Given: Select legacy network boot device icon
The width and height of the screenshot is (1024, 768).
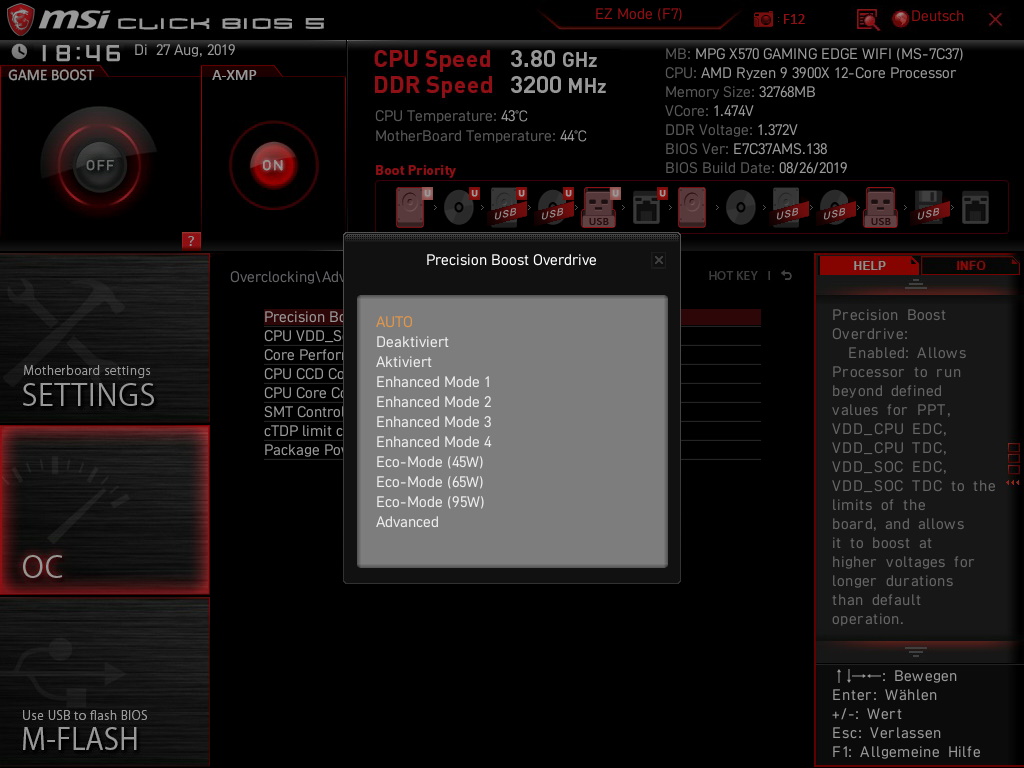Looking at the screenshot, I should coord(975,208).
